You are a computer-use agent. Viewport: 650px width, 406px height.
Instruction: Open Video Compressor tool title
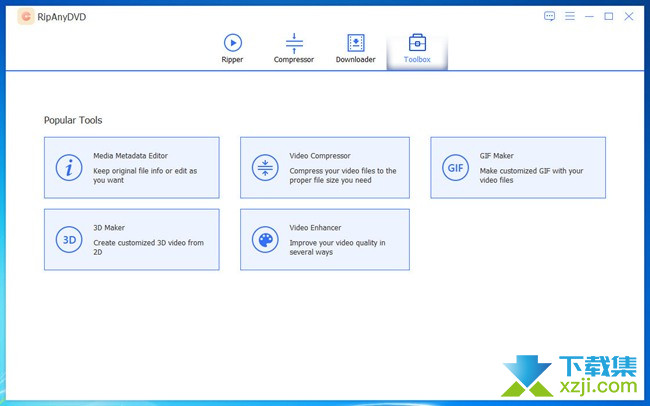pos(320,156)
